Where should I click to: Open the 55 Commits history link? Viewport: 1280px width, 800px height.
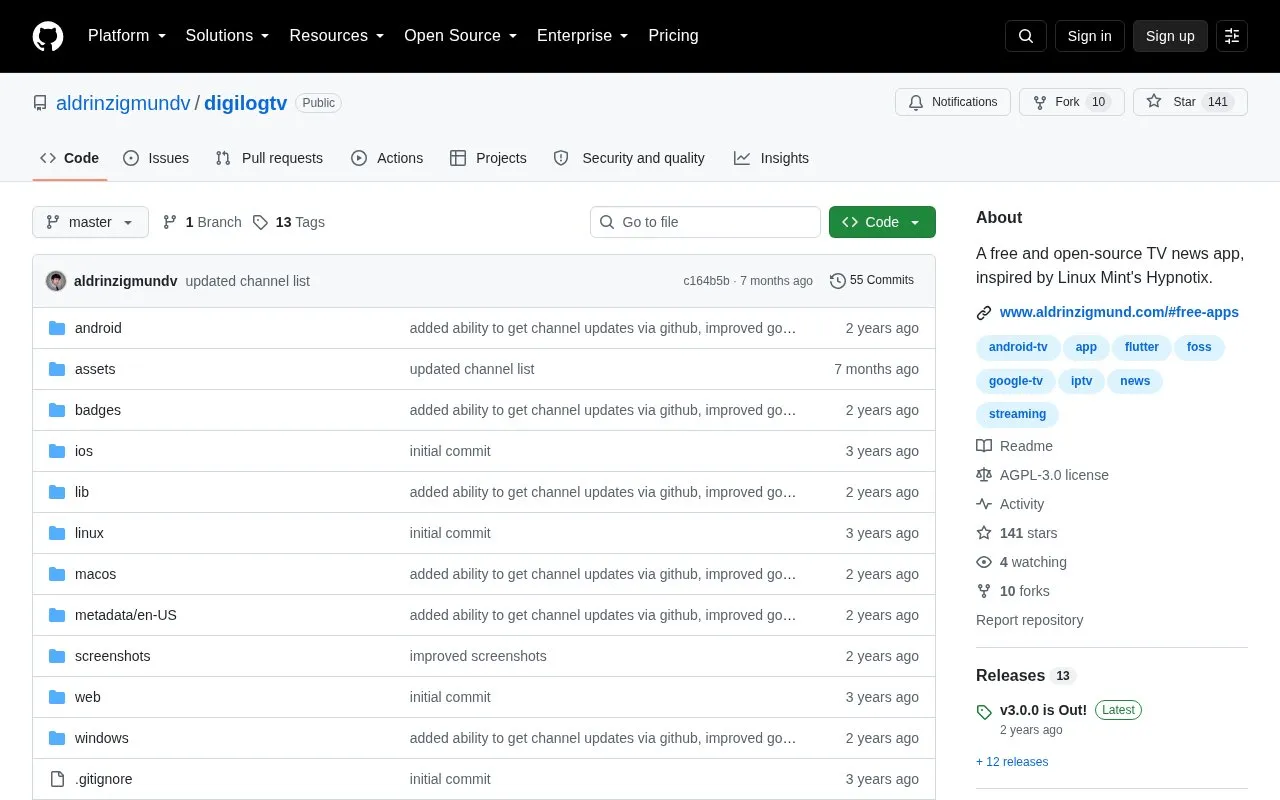[872, 281]
